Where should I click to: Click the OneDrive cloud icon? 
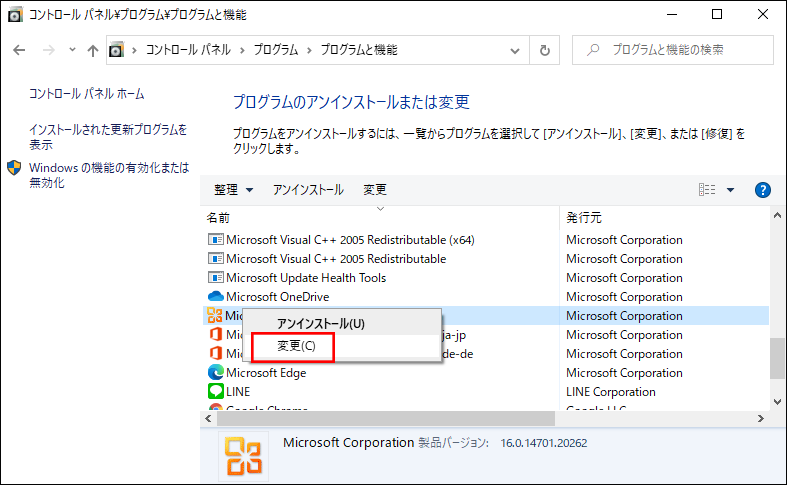coord(215,296)
